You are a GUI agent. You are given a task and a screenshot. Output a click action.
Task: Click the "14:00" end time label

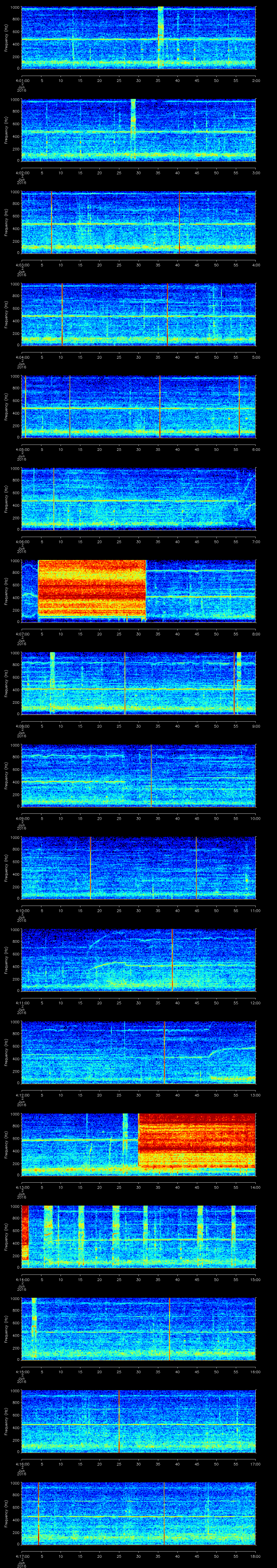tap(255, 1186)
